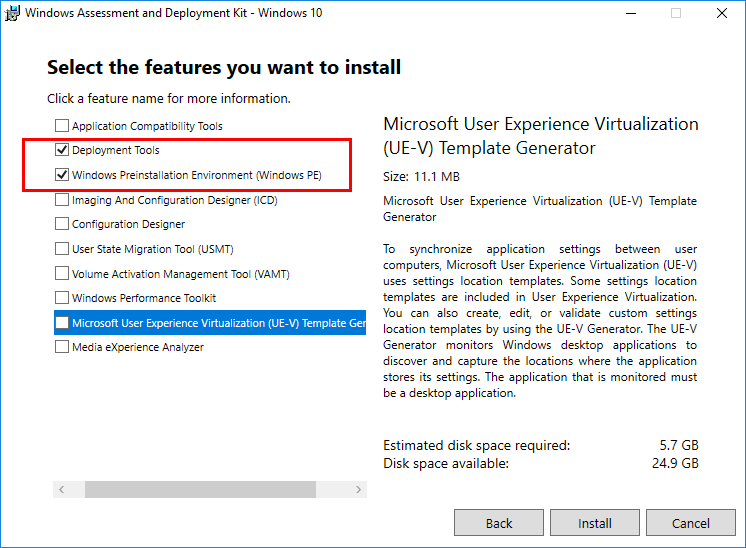The height and width of the screenshot is (548, 746).
Task: Select the Windows Performance Toolkit feature name
Action: [144, 298]
